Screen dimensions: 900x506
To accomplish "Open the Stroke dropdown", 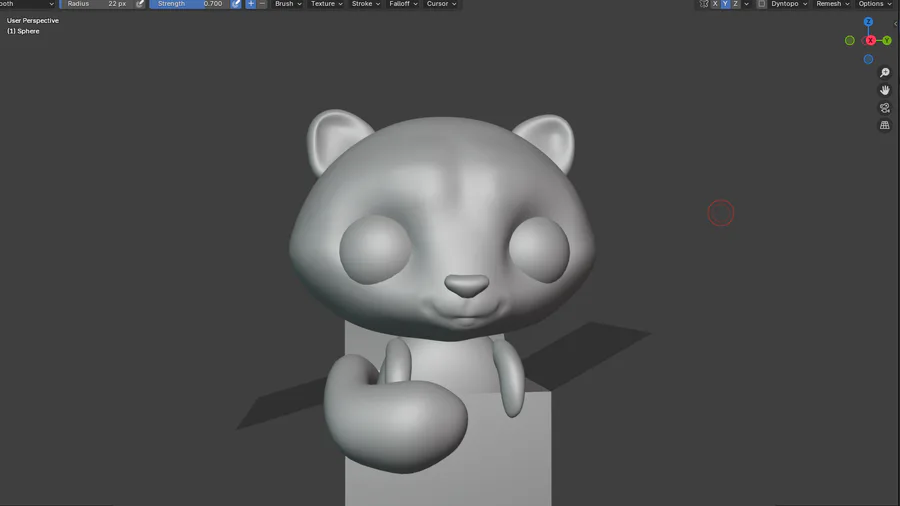I will pyautogui.click(x=366, y=4).
